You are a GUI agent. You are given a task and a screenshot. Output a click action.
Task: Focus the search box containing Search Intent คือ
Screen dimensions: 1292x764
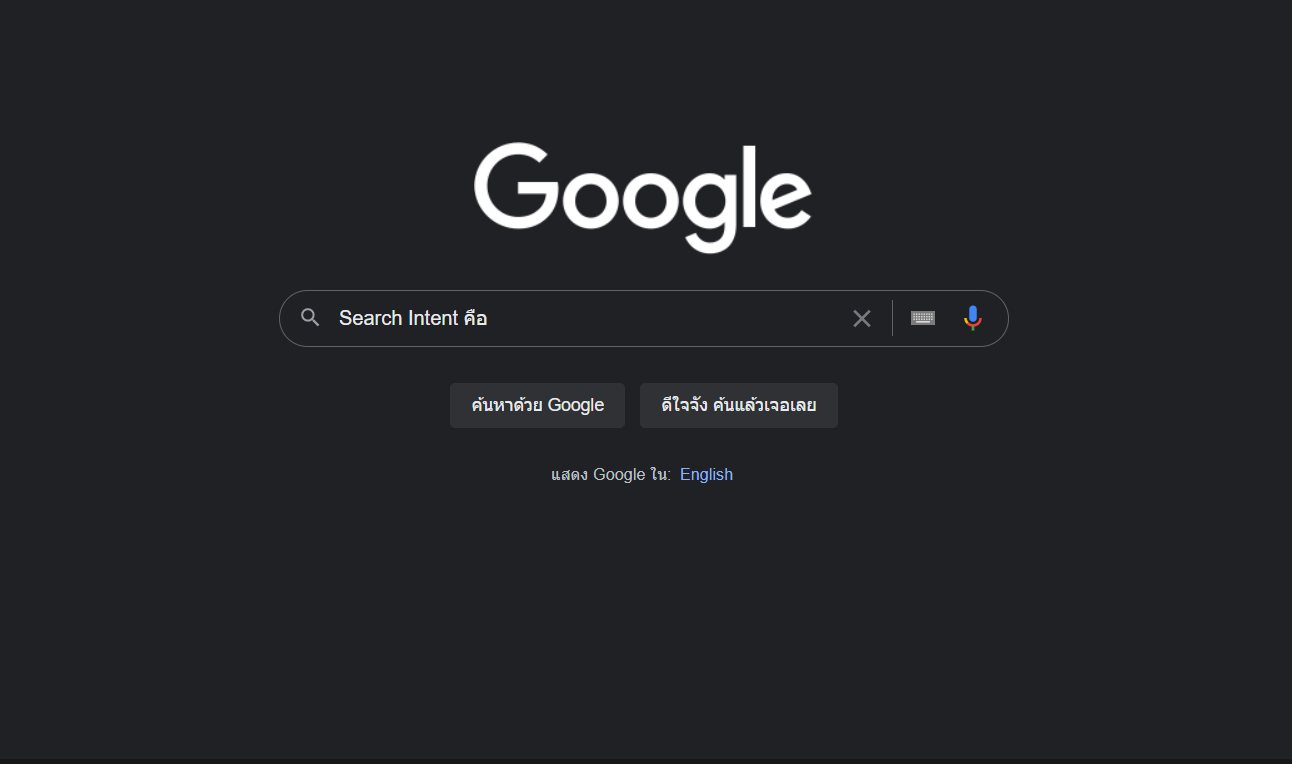coord(644,318)
